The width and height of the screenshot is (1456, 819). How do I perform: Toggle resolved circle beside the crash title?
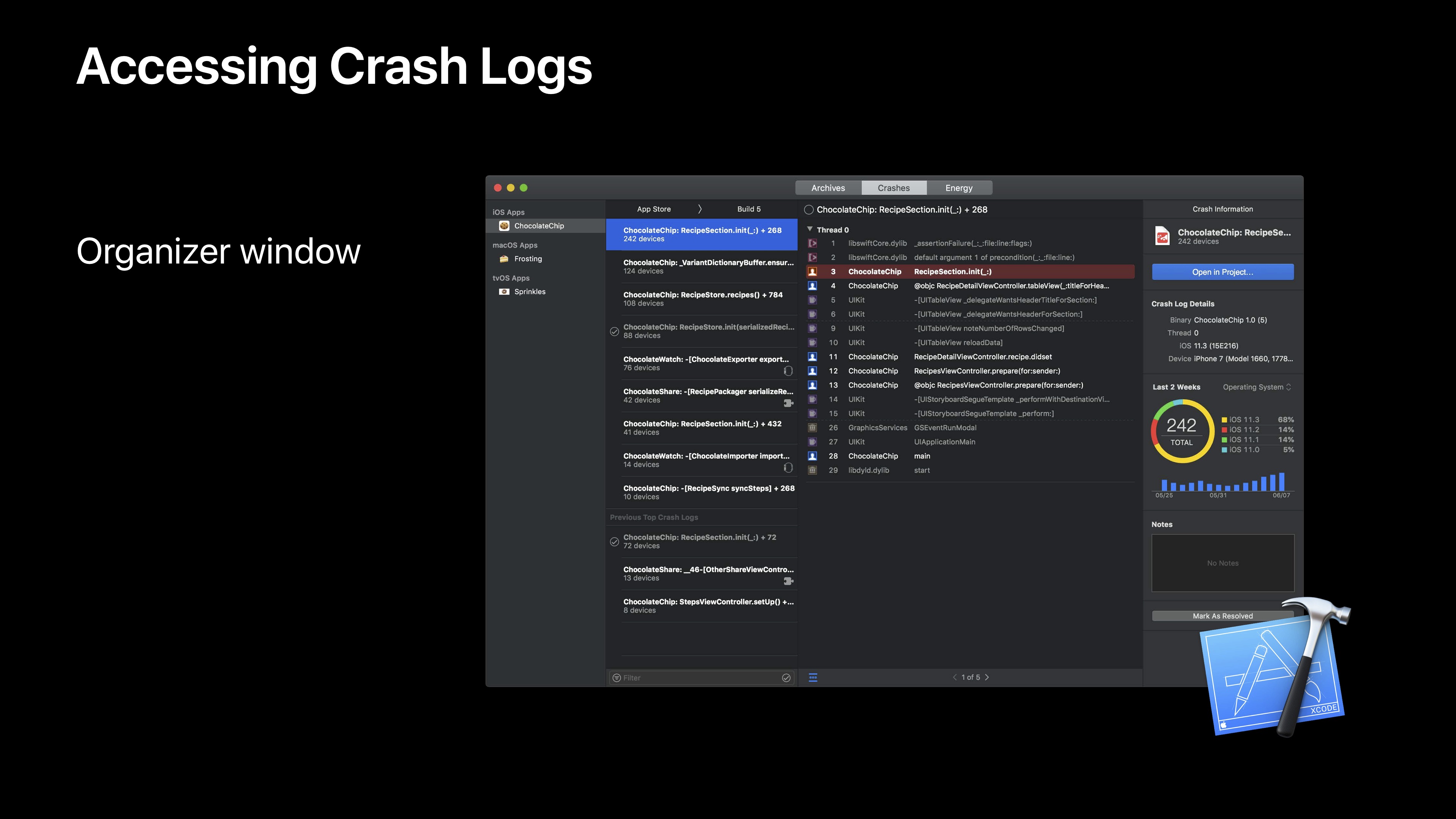[809, 210]
